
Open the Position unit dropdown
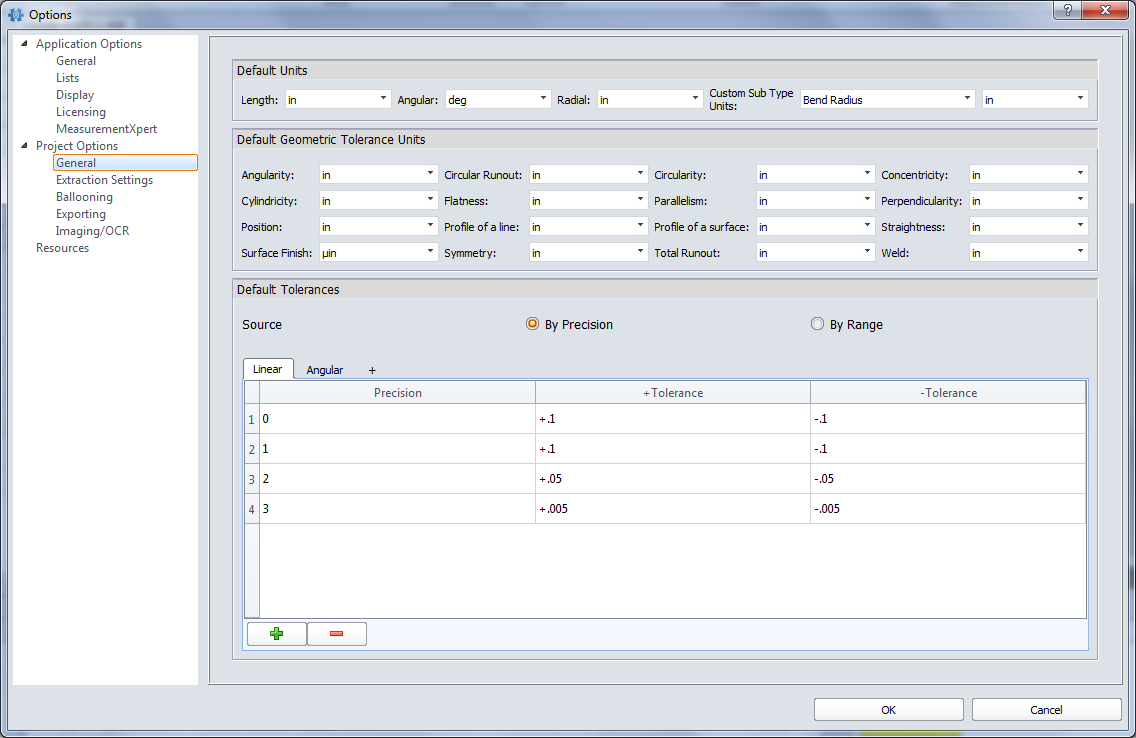pyautogui.click(x=378, y=227)
